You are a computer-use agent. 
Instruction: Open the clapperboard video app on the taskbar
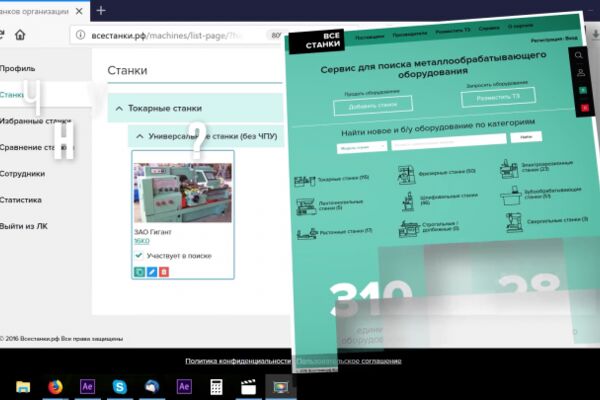(248, 387)
